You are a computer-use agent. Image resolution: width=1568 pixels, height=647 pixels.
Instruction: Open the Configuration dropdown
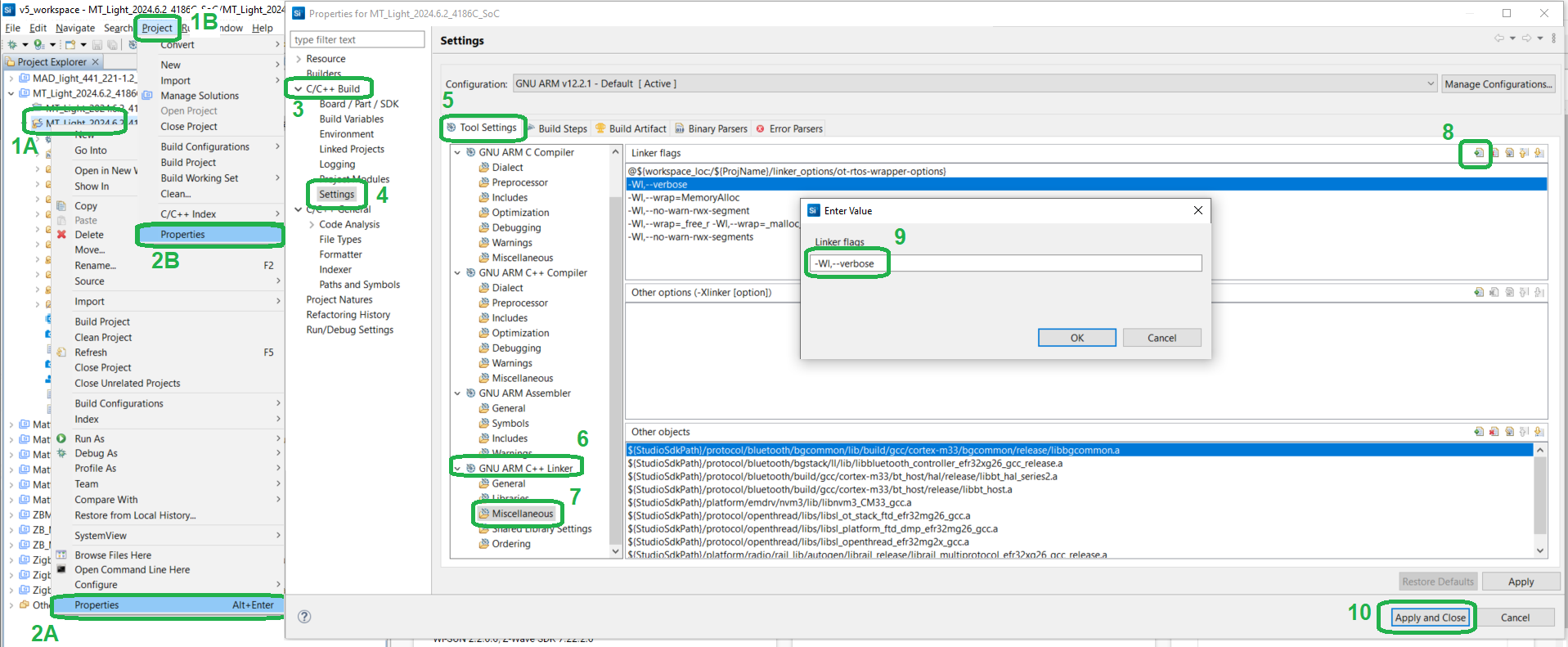coord(1431,83)
